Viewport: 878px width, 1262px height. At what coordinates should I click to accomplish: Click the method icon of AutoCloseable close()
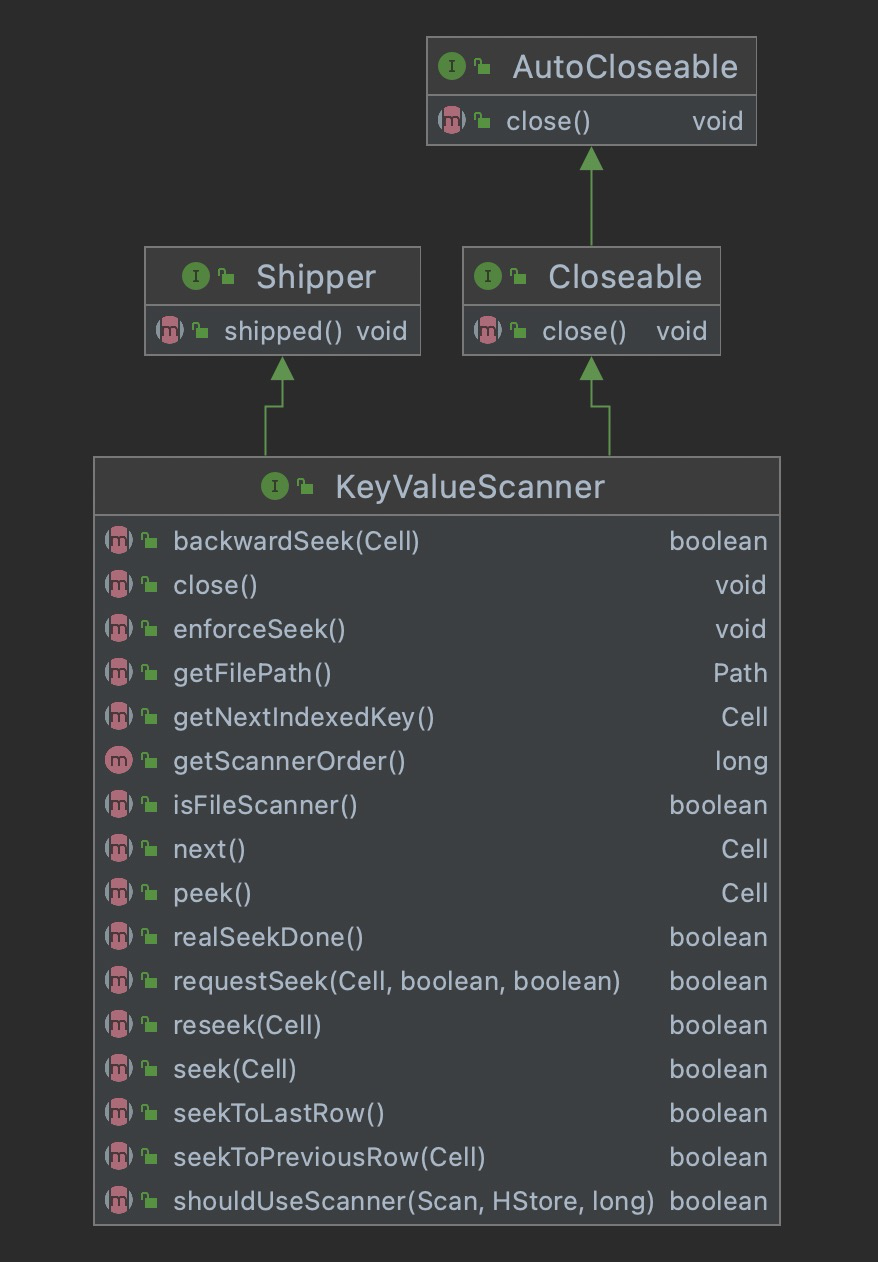[x=452, y=121]
